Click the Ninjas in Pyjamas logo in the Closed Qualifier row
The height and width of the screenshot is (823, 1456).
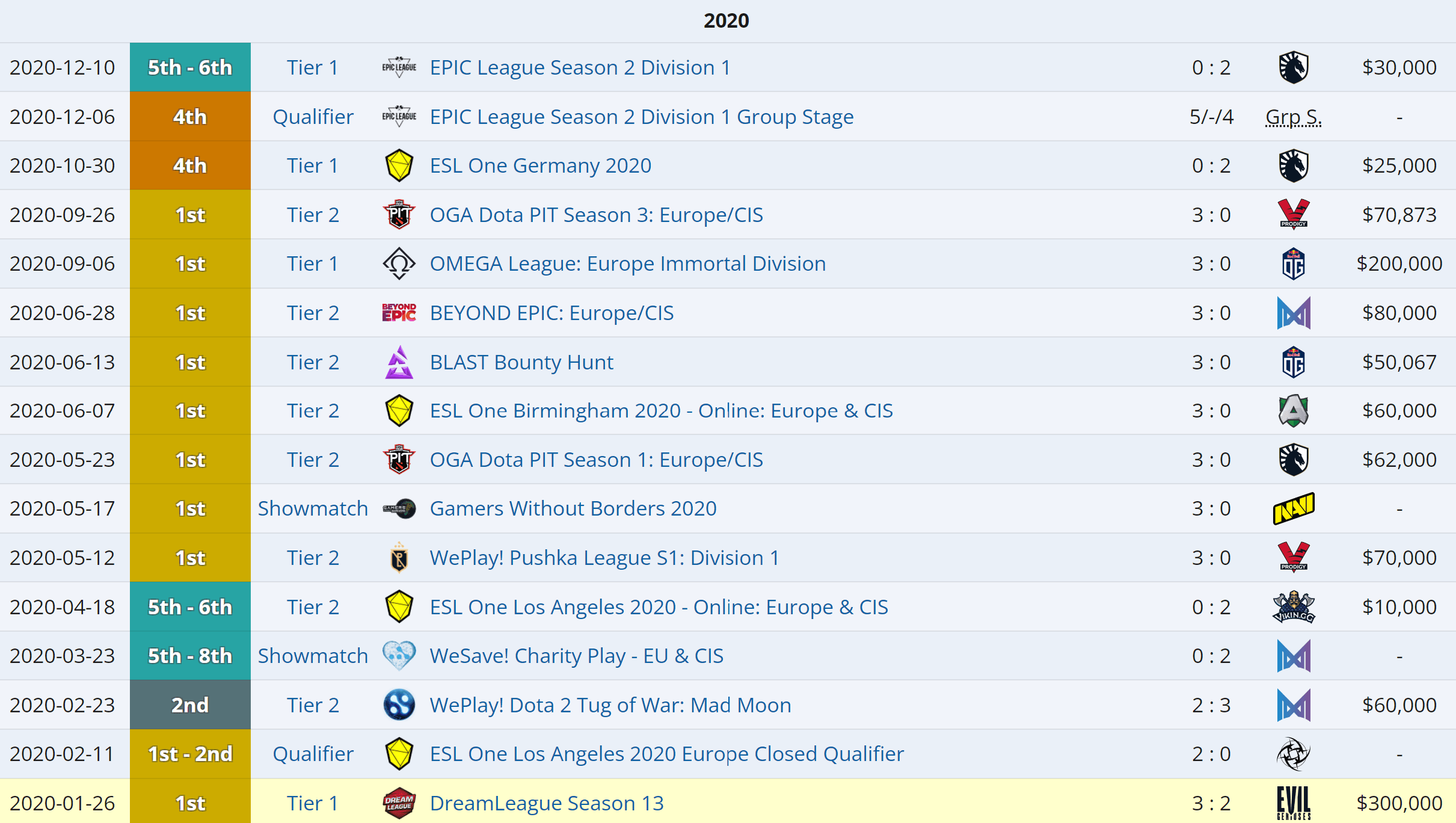1293,754
